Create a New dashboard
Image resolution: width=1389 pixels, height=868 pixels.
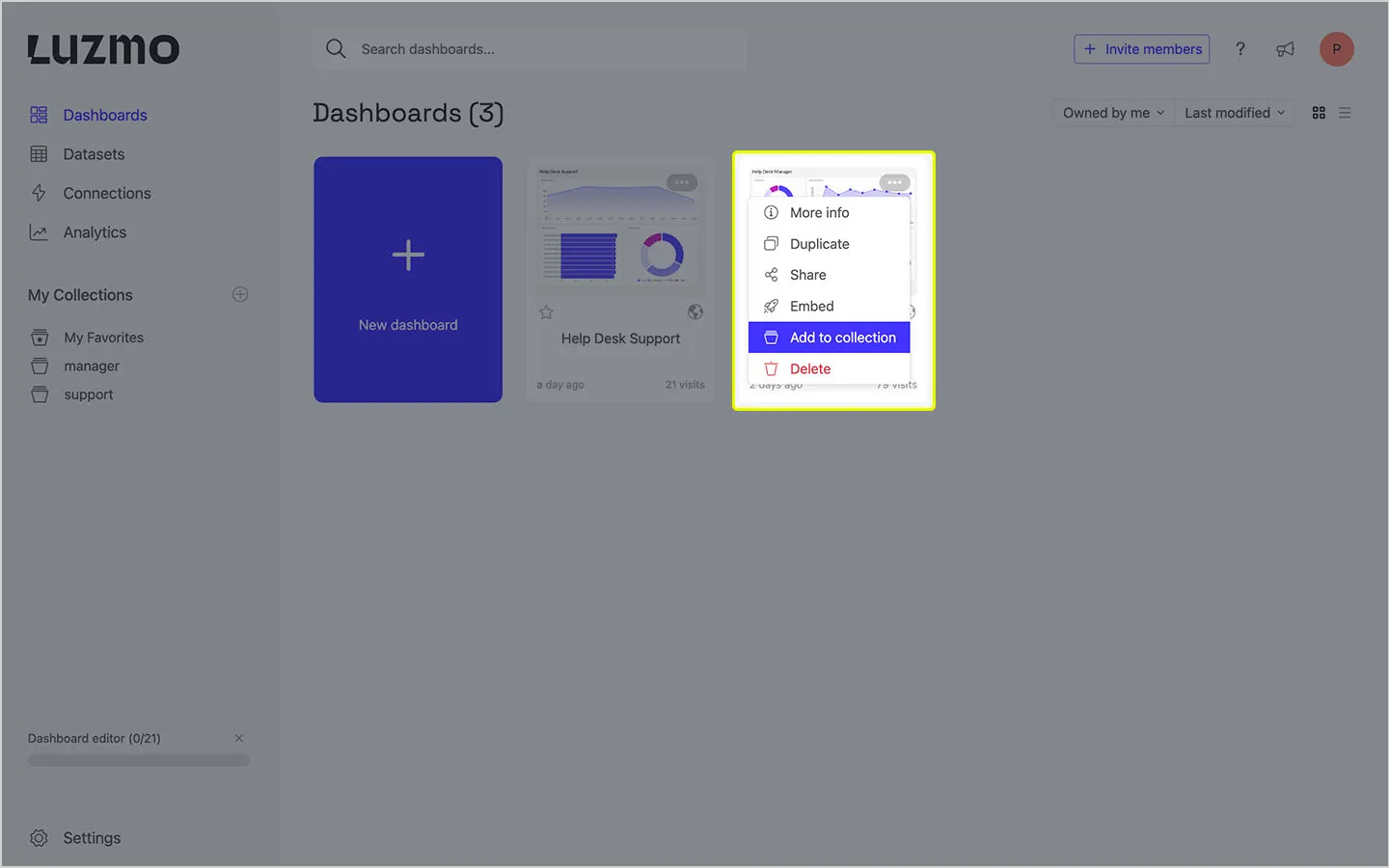(408, 280)
